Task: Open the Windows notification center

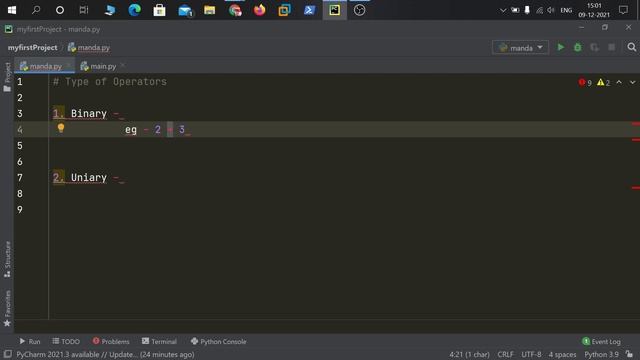Action: tap(623, 10)
